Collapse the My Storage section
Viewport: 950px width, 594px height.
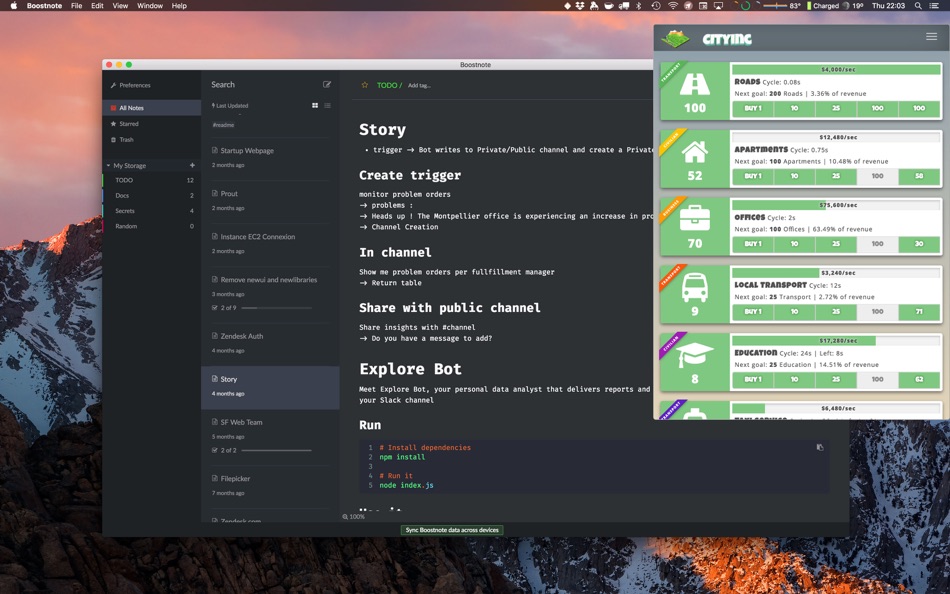[107, 165]
